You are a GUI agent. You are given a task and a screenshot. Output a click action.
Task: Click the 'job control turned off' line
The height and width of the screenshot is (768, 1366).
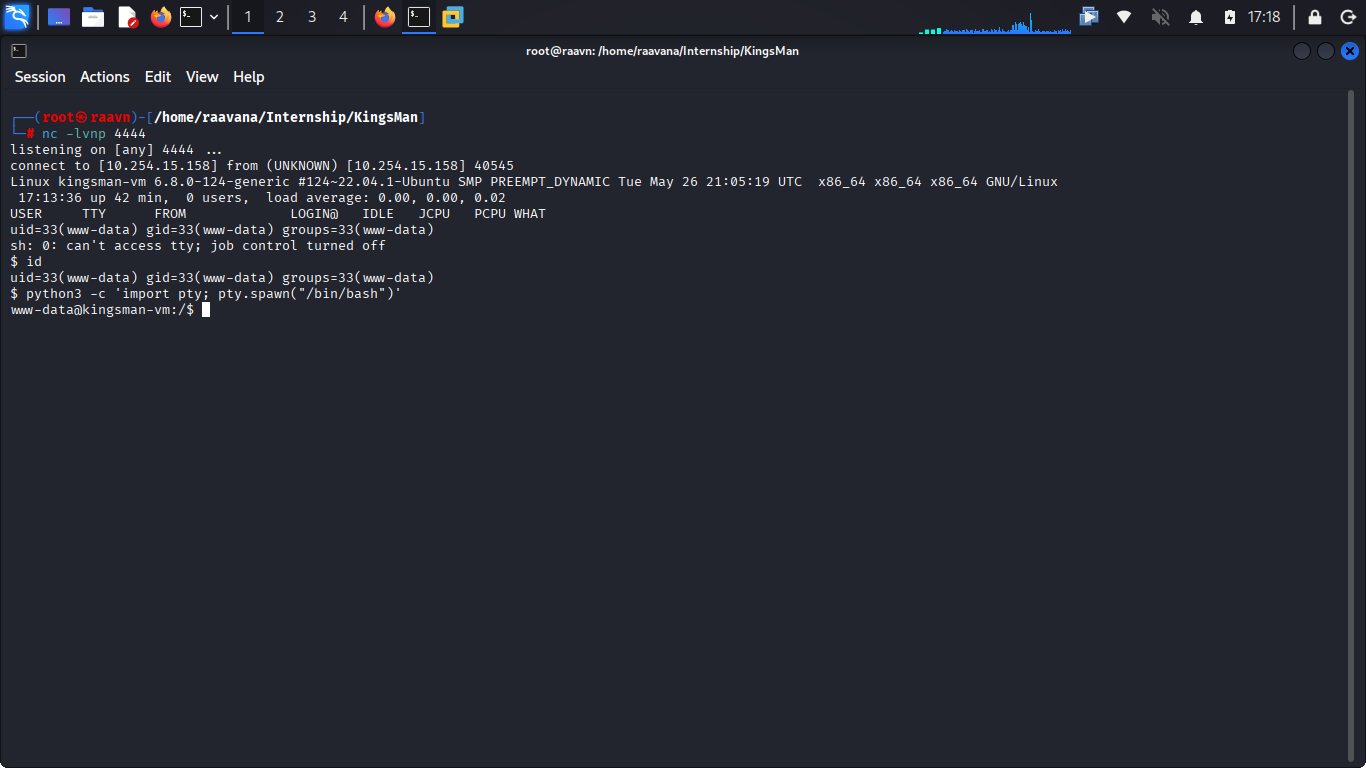[198, 246]
